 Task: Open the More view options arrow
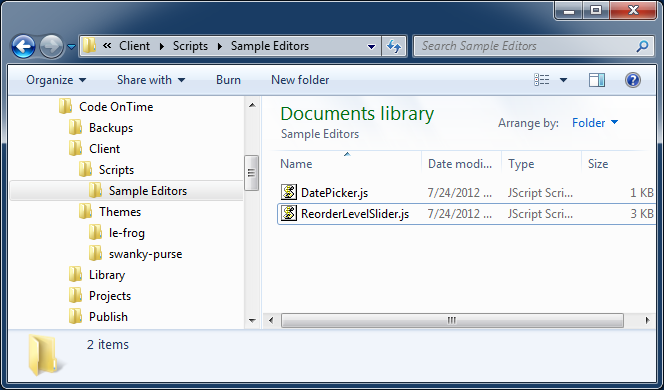(x=563, y=80)
